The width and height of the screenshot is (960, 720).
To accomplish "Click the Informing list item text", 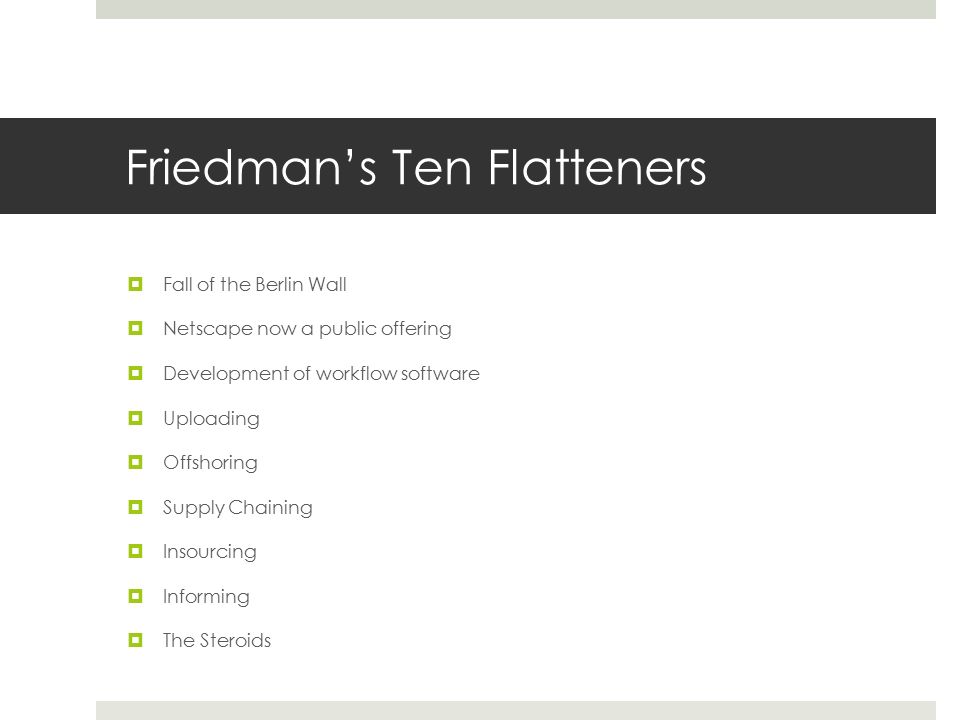I will click(206, 597).
